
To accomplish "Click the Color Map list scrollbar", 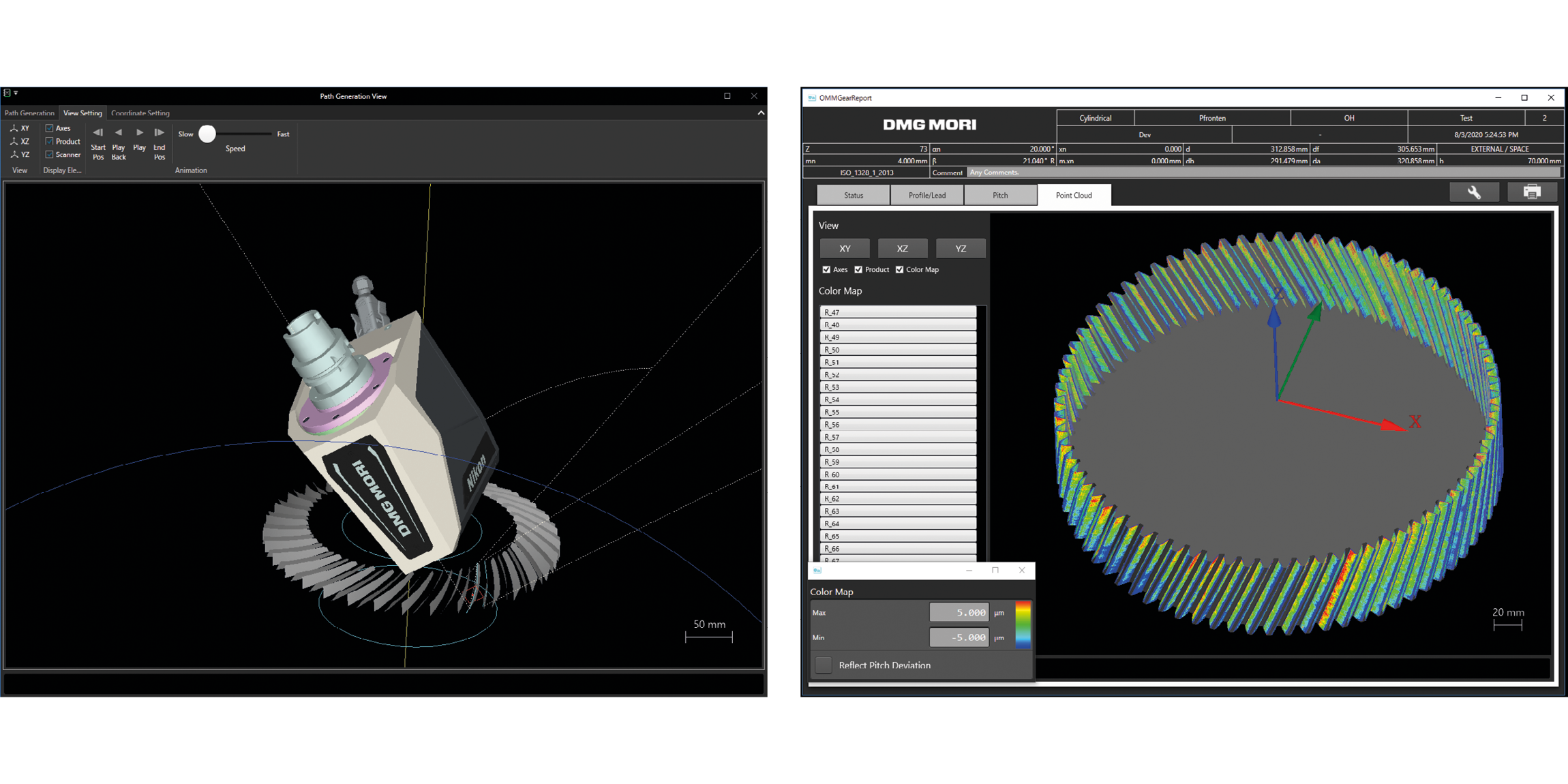I will [982, 434].
